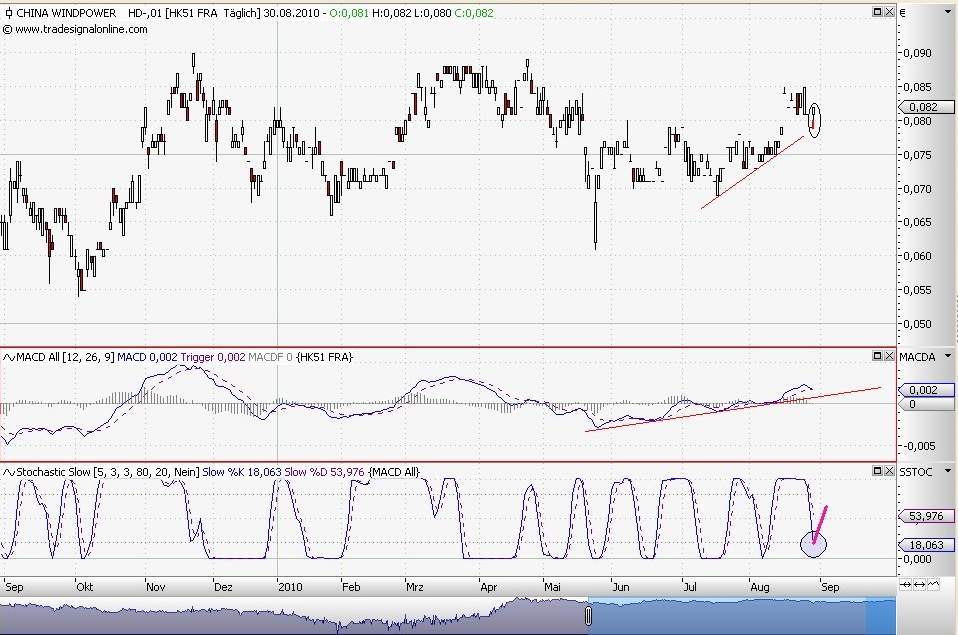The image size is (958, 635).
Task: Click the chart line view icon beside time axis
Action: tap(934, 585)
